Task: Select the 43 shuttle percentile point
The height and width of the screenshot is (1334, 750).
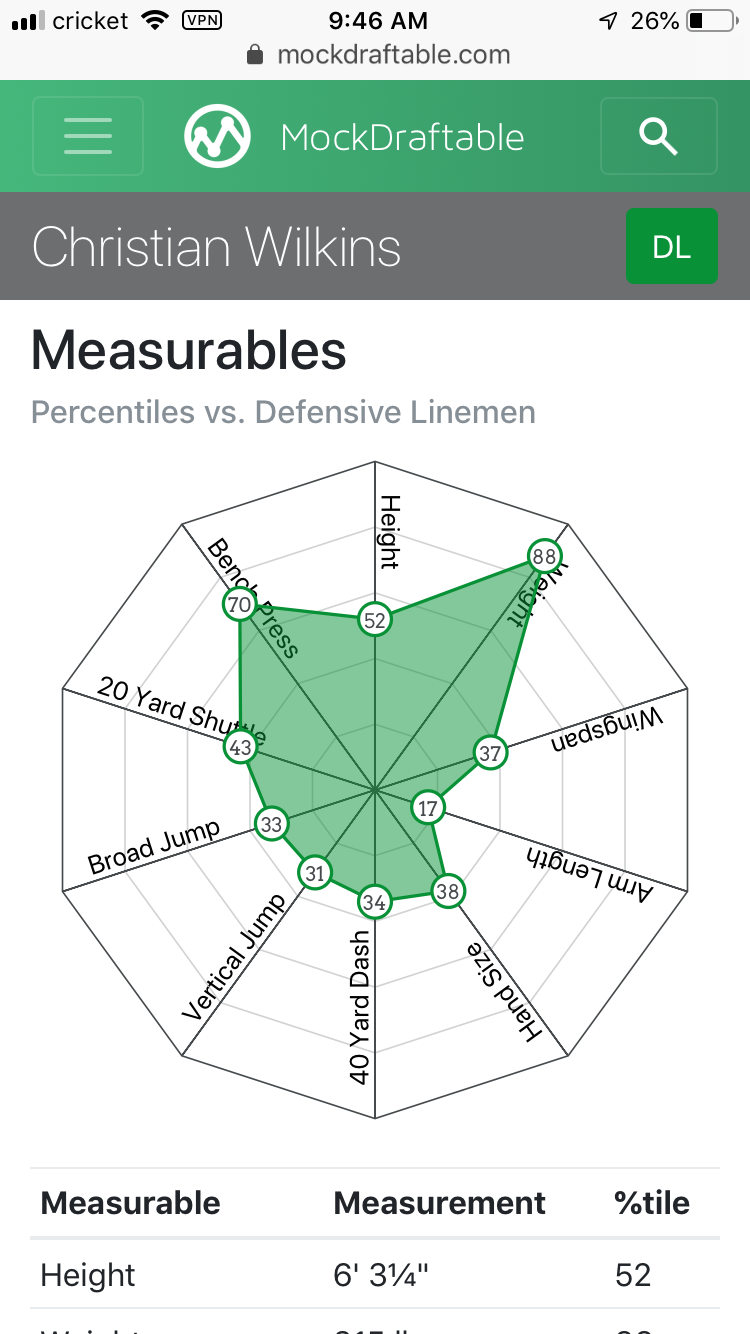Action: click(240, 747)
